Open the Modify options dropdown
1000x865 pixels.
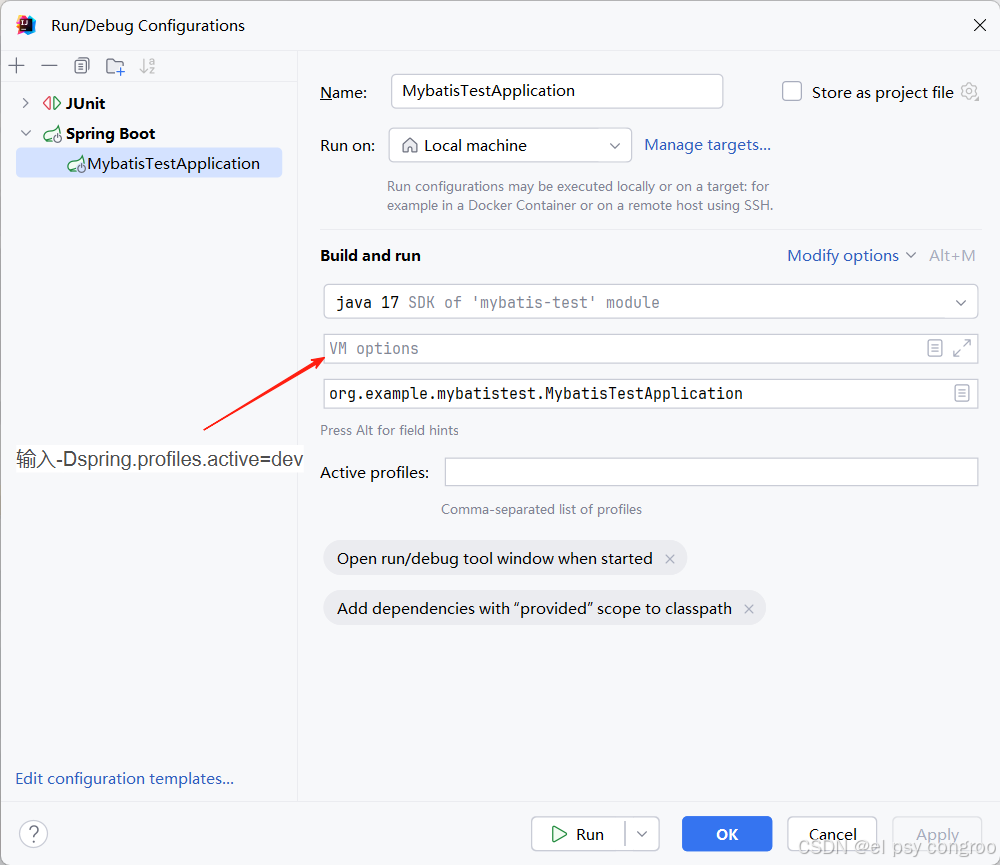[851, 256]
